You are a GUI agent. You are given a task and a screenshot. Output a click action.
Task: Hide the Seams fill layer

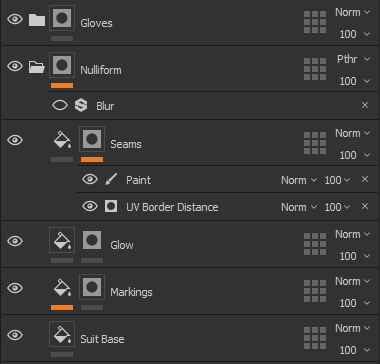tap(15, 140)
